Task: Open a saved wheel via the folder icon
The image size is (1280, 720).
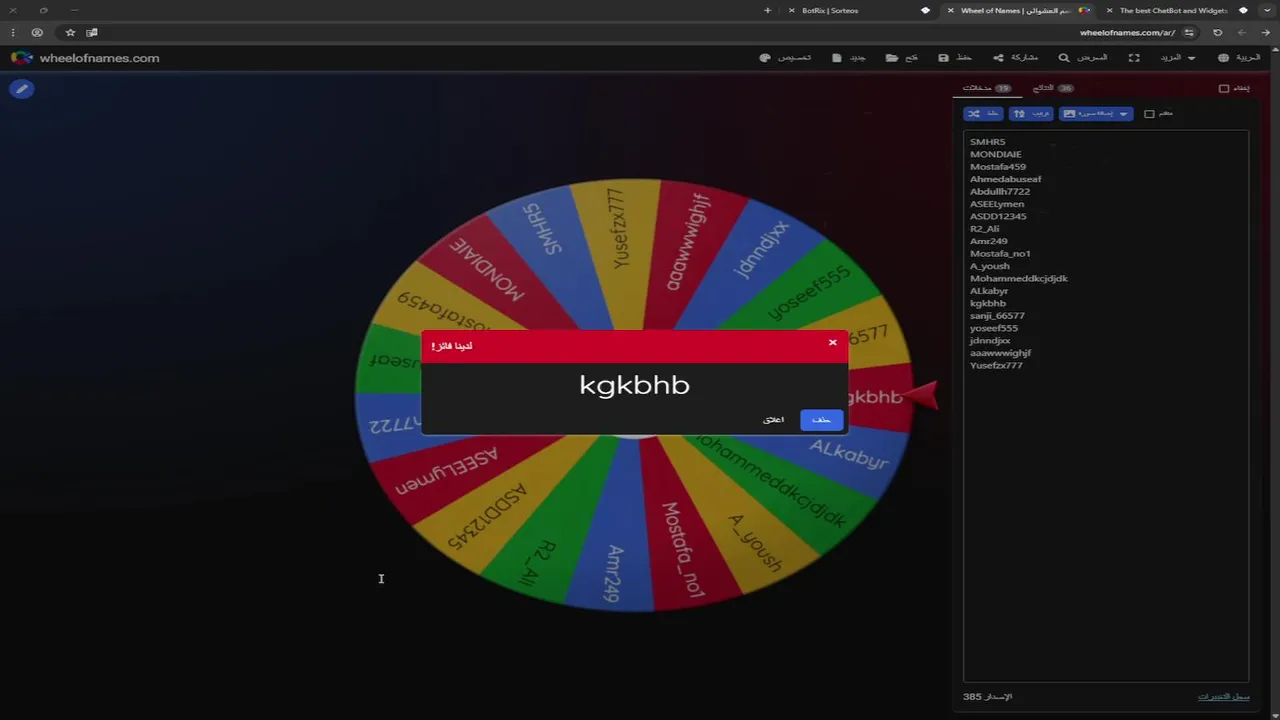Action: (902, 58)
